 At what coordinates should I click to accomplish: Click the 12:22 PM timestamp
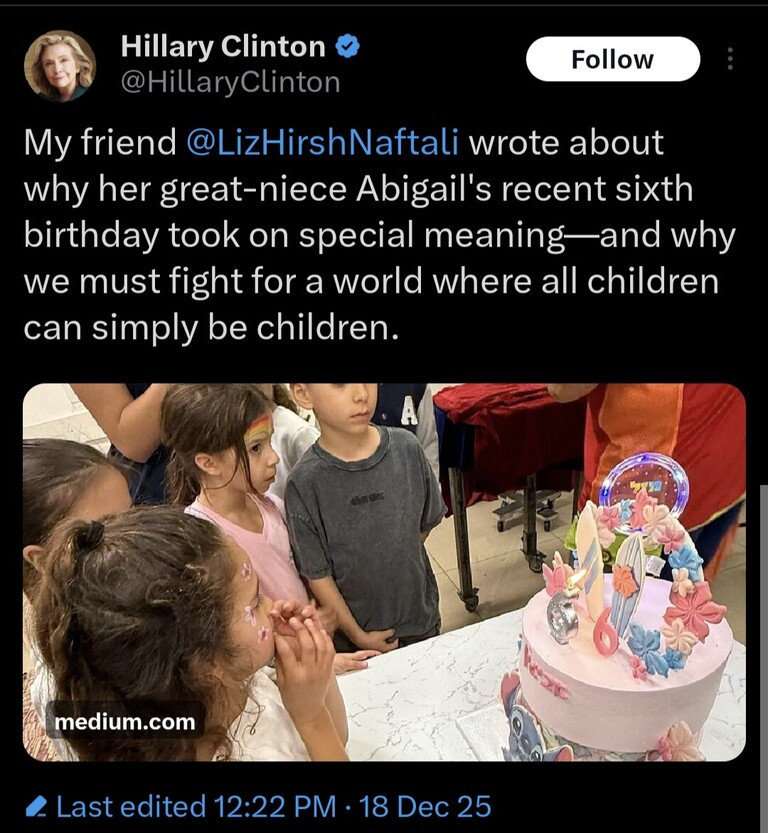point(275,806)
